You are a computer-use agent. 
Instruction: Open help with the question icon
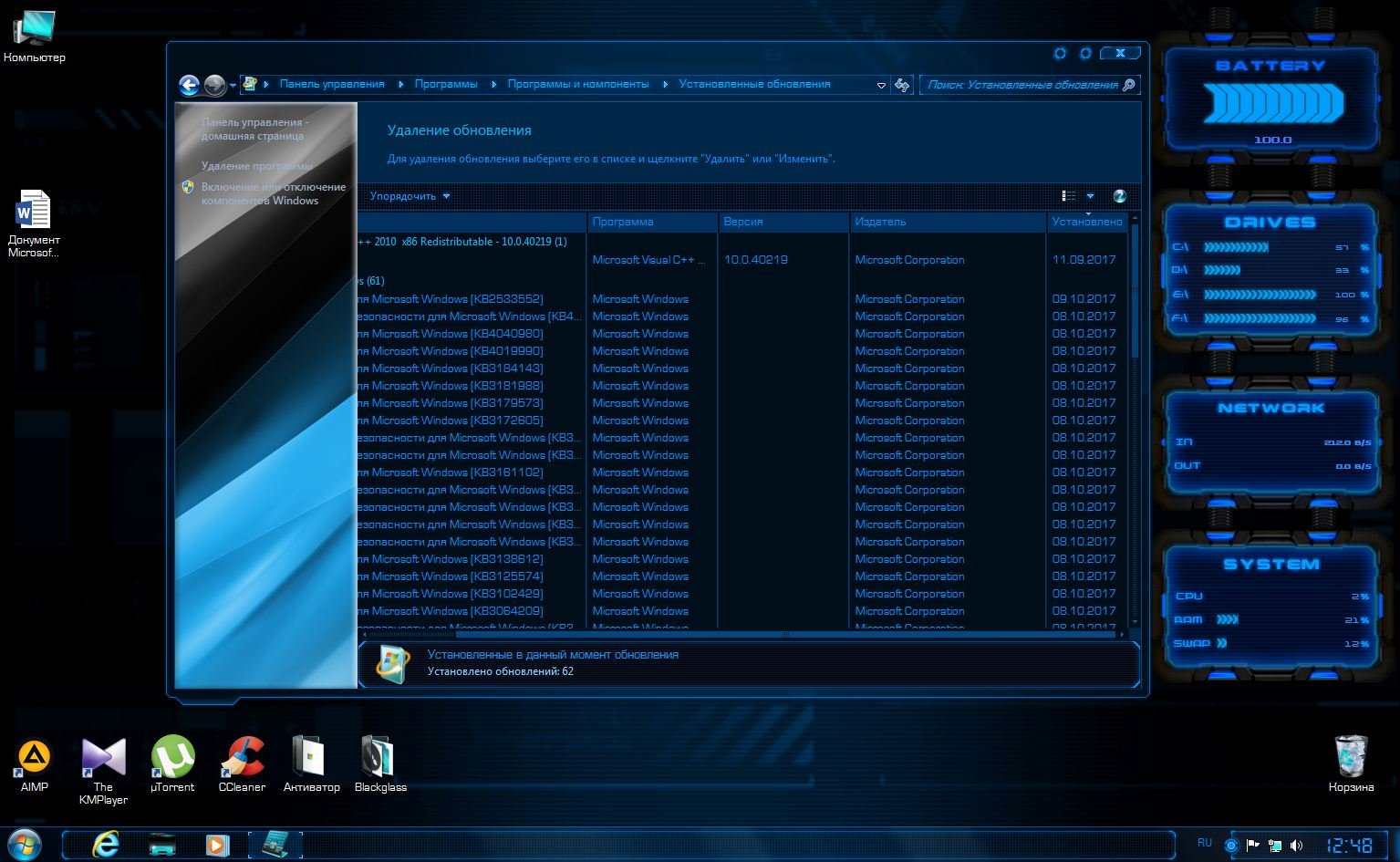coord(1120,196)
